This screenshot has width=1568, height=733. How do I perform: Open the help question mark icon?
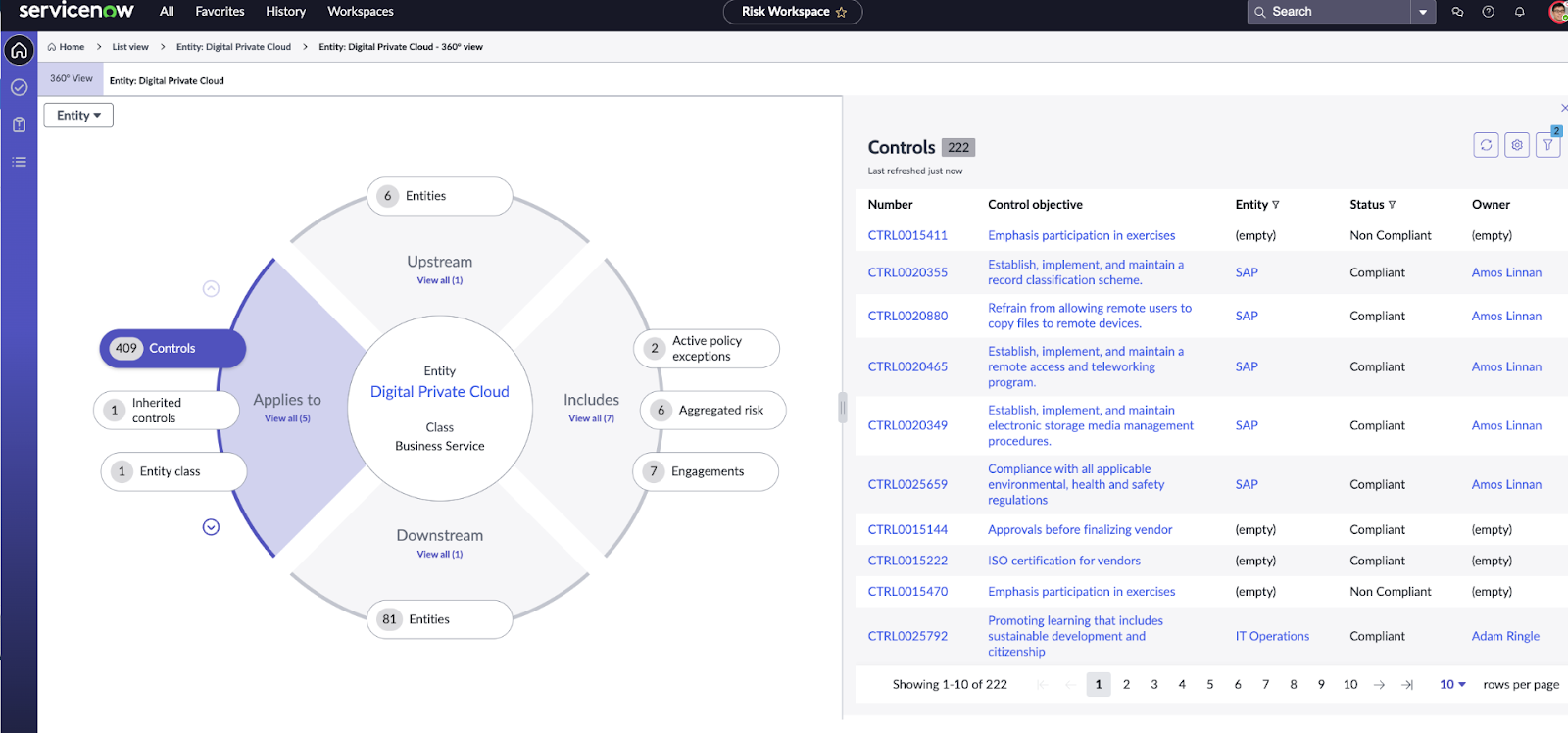coord(1488,12)
